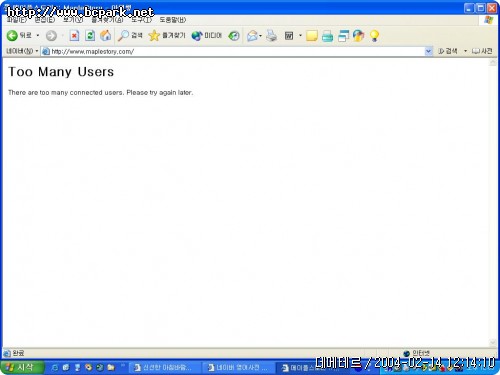Click the Too Many Users heading
This screenshot has width=500, height=375.
[x=61, y=72]
